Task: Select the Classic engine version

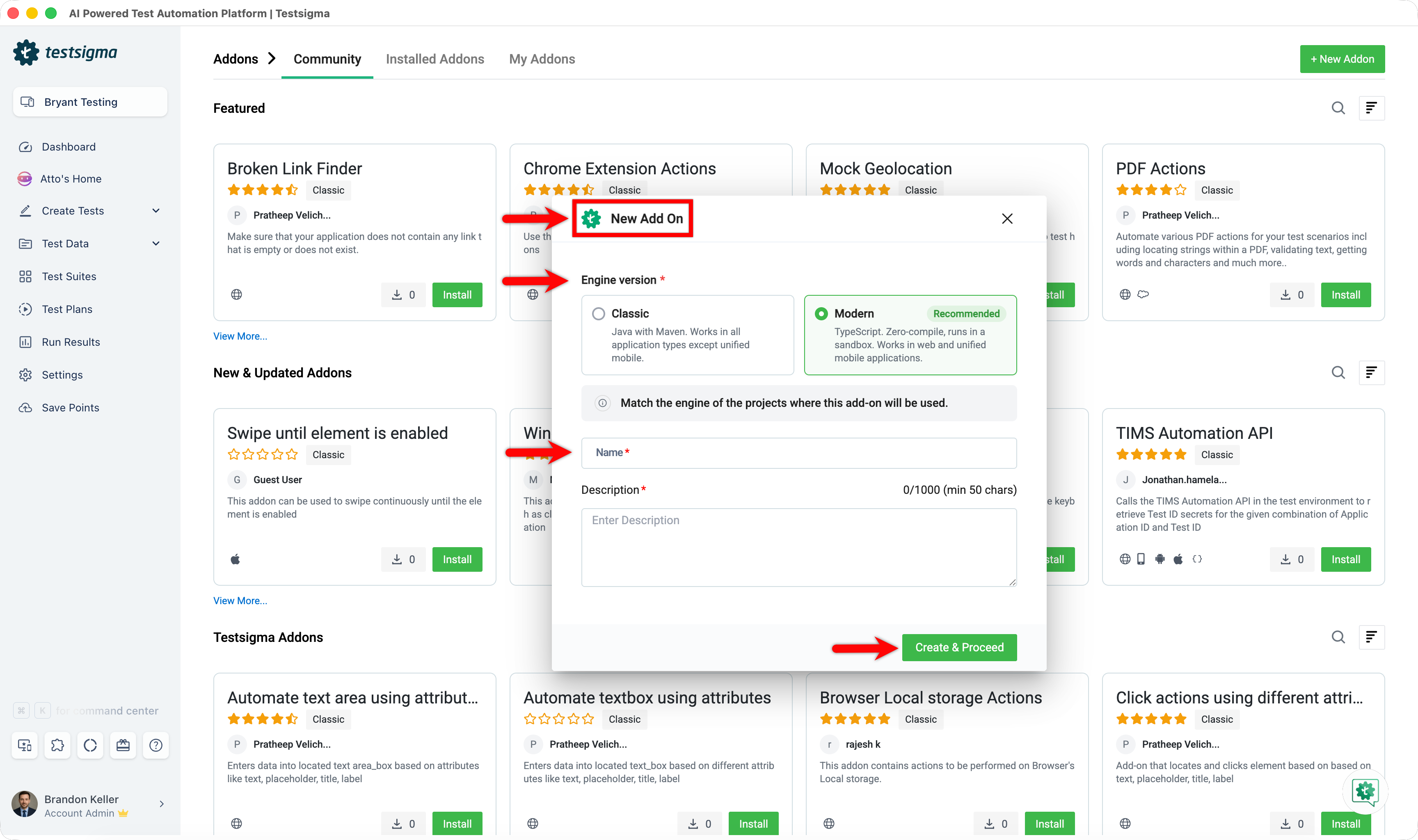Action: click(x=687, y=335)
